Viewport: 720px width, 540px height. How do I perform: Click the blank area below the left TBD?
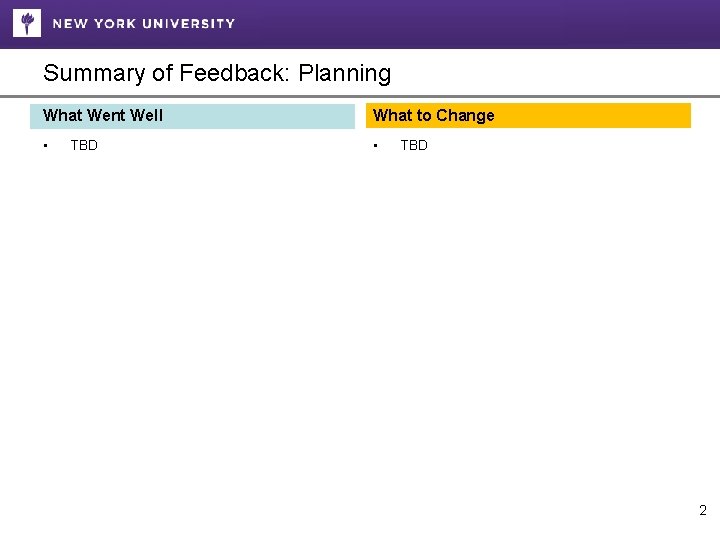150,300
